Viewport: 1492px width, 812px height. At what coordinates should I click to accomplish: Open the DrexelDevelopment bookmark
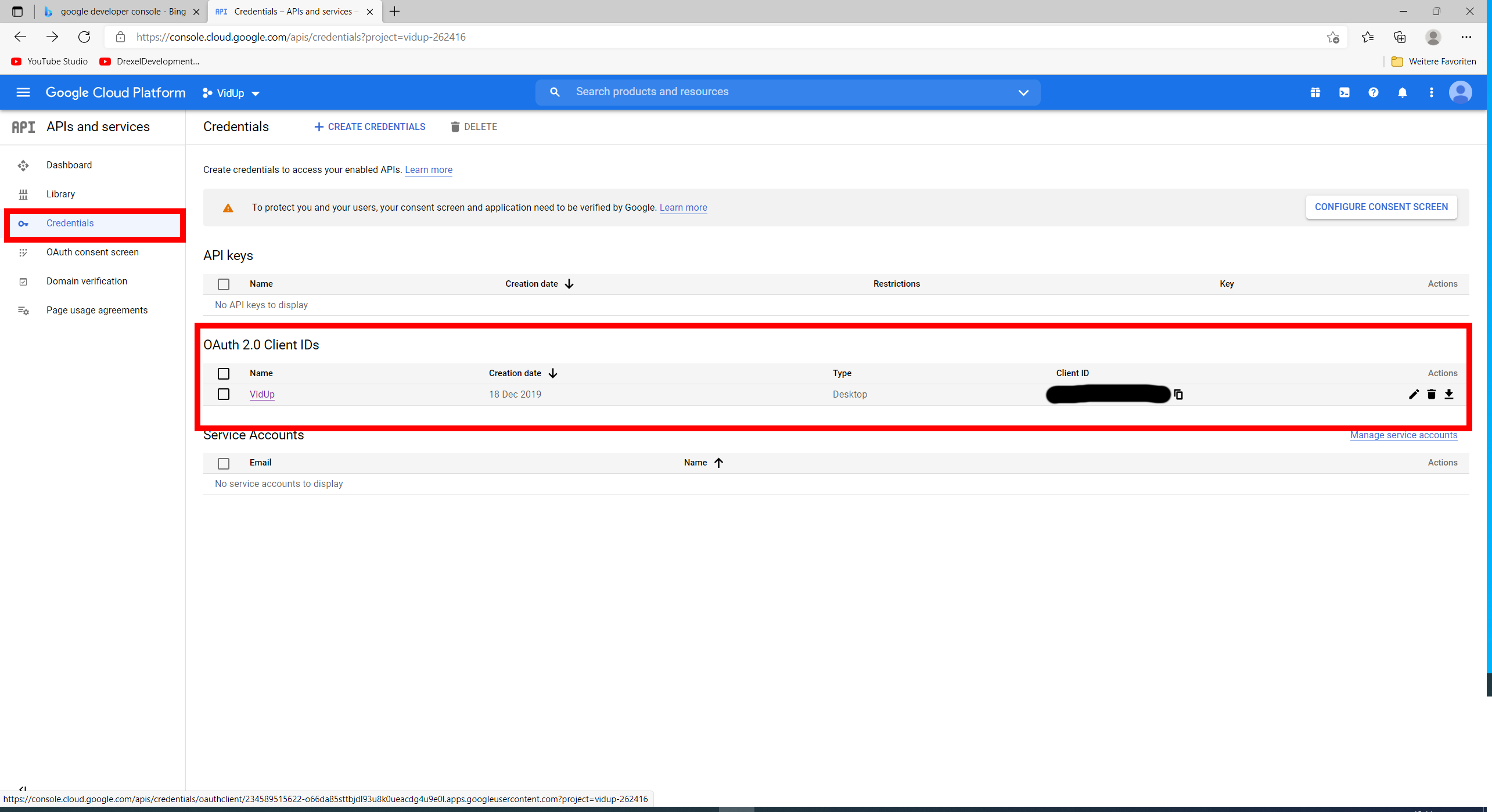[x=149, y=62]
